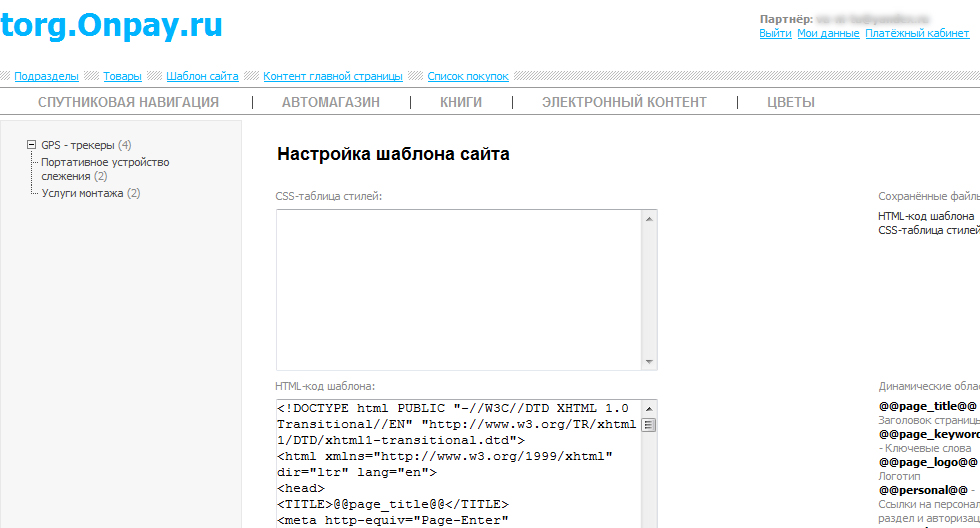
Task: Select Портативное устройство слежения in the tree
Action: point(105,162)
